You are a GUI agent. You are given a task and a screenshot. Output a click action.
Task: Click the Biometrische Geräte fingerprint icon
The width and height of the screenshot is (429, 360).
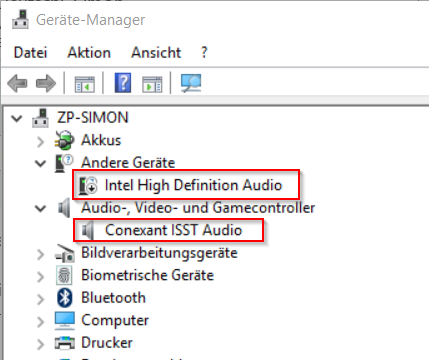point(64,275)
